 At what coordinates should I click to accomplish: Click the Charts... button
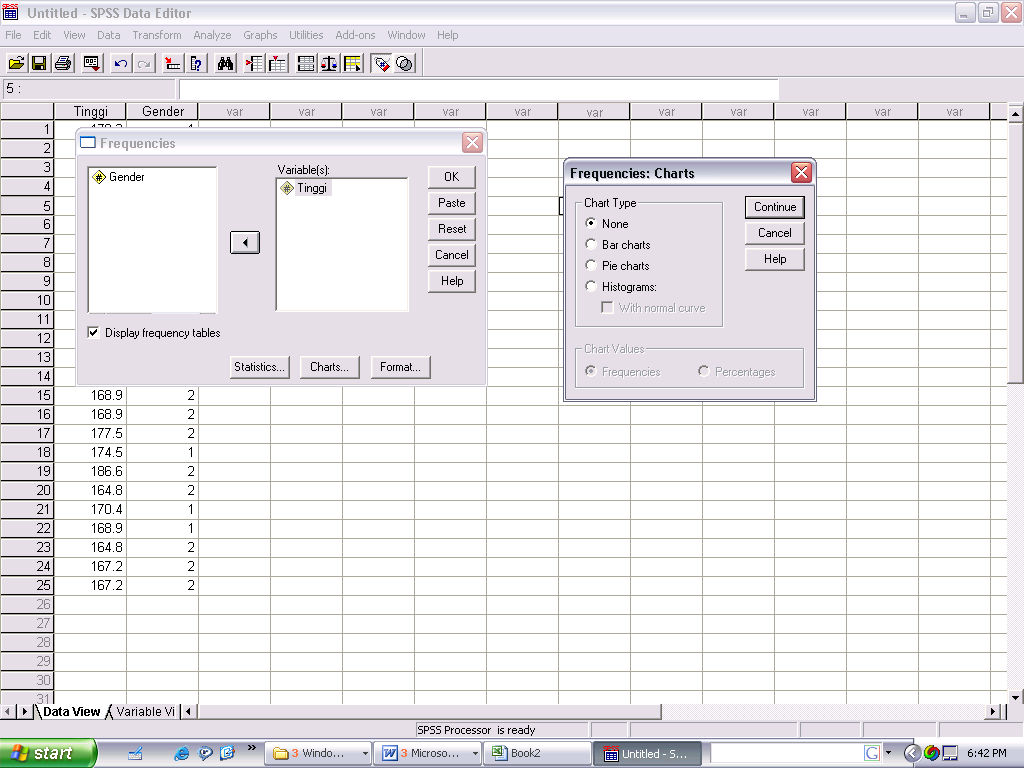click(329, 367)
